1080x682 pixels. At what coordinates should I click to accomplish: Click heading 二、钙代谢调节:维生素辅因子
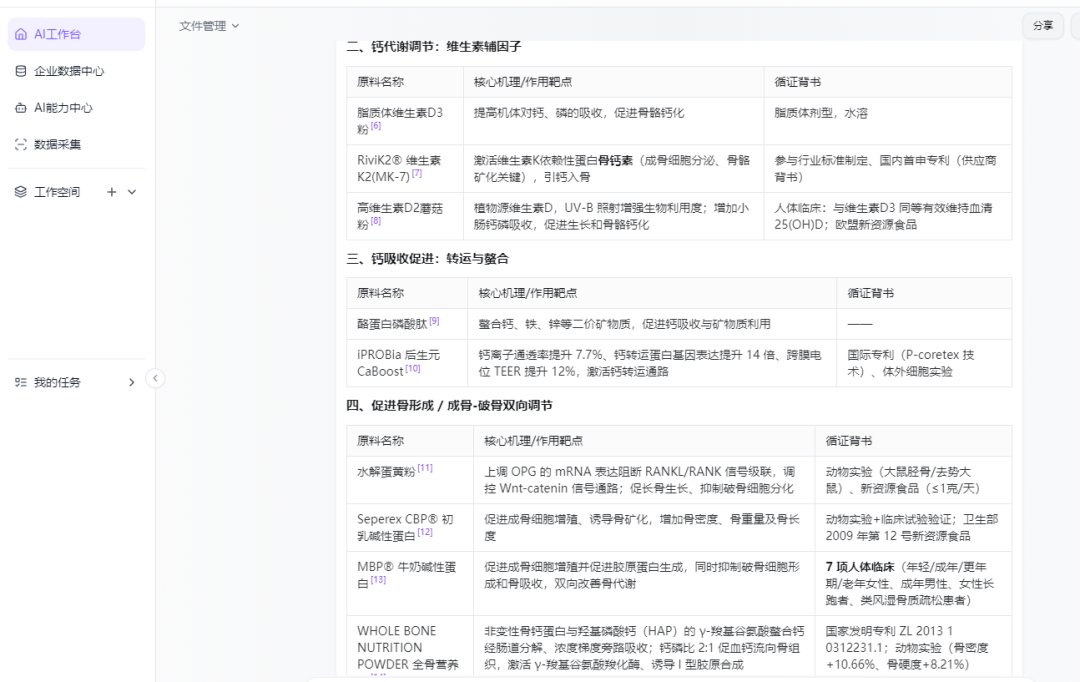pyautogui.click(x=434, y=46)
